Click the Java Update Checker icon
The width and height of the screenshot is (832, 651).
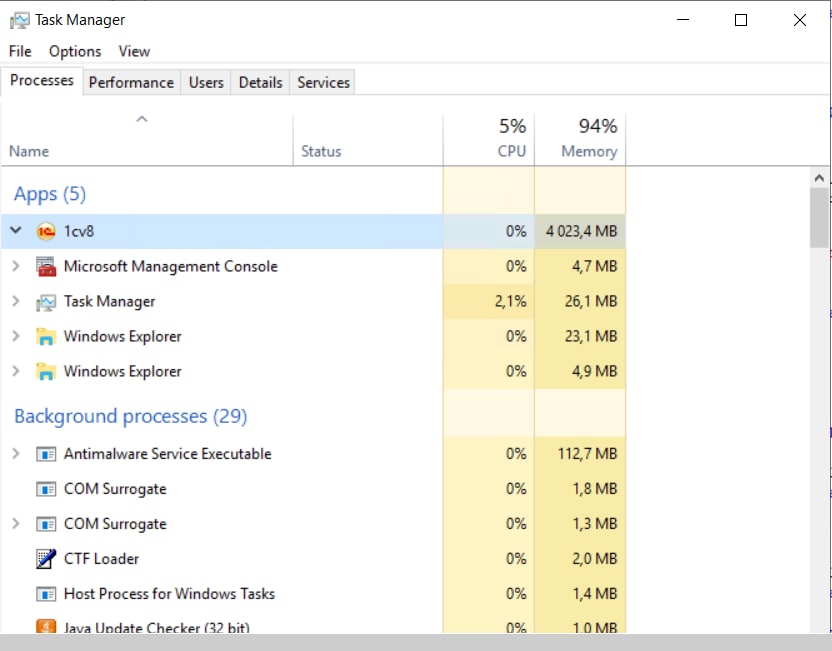point(46,627)
